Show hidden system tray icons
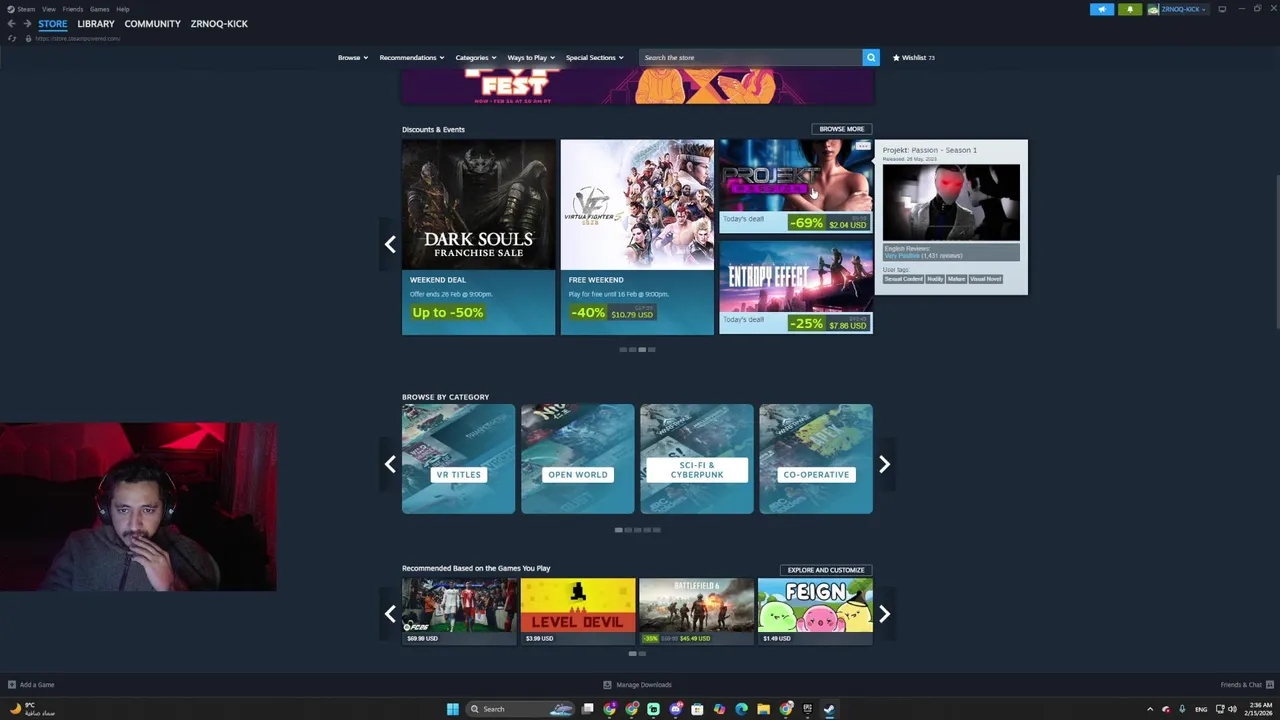Viewport: 1280px width, 720px height. coord(1150,709)
